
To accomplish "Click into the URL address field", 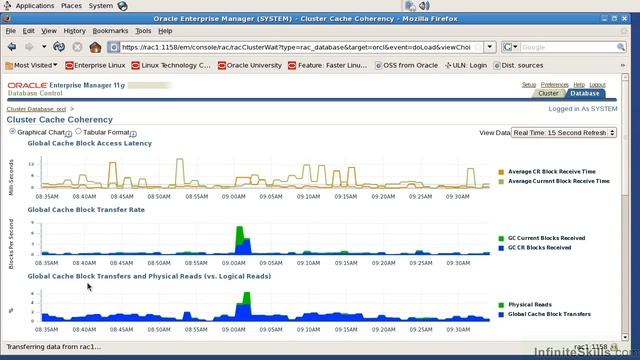I will pos(296,47).
